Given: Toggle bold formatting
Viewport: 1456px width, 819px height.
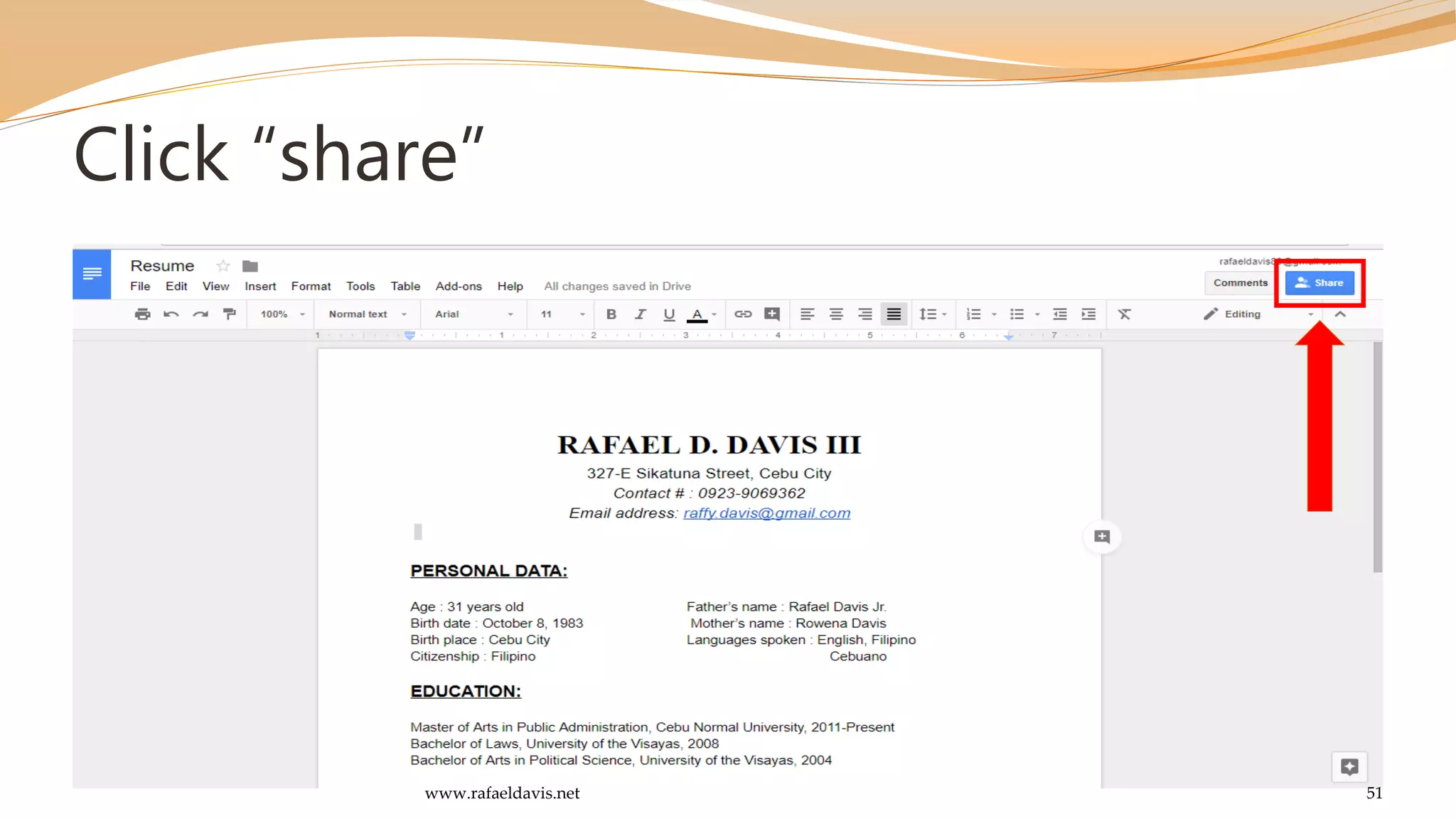Looking at the screenshot, I should [x=611, y=314].
